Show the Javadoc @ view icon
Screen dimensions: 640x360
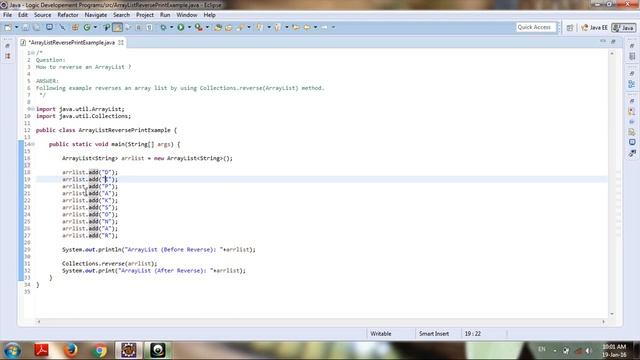[x=632, y=122]
